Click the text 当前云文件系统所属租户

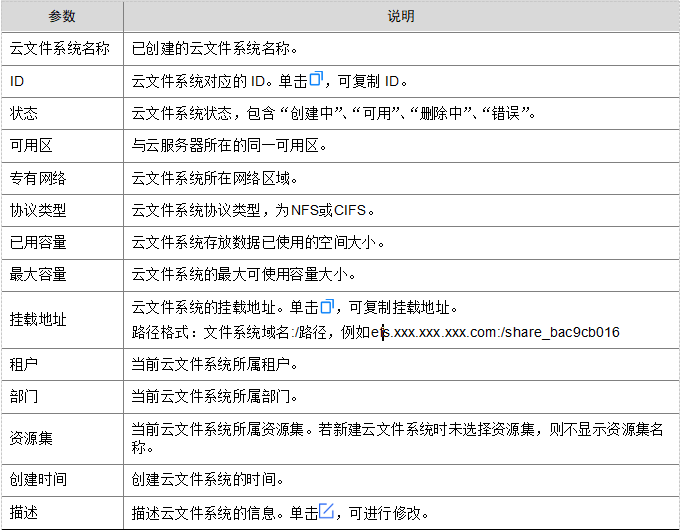pos(215,365)
